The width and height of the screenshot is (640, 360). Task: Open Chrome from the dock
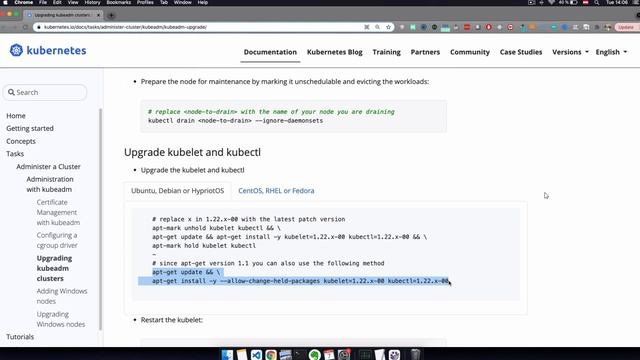click(x=271, y=354)
